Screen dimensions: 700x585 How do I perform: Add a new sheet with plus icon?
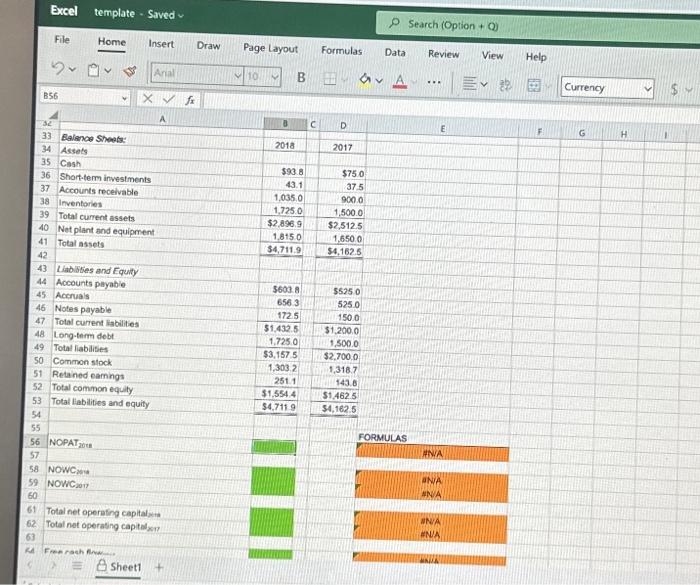tap(159, 567)
